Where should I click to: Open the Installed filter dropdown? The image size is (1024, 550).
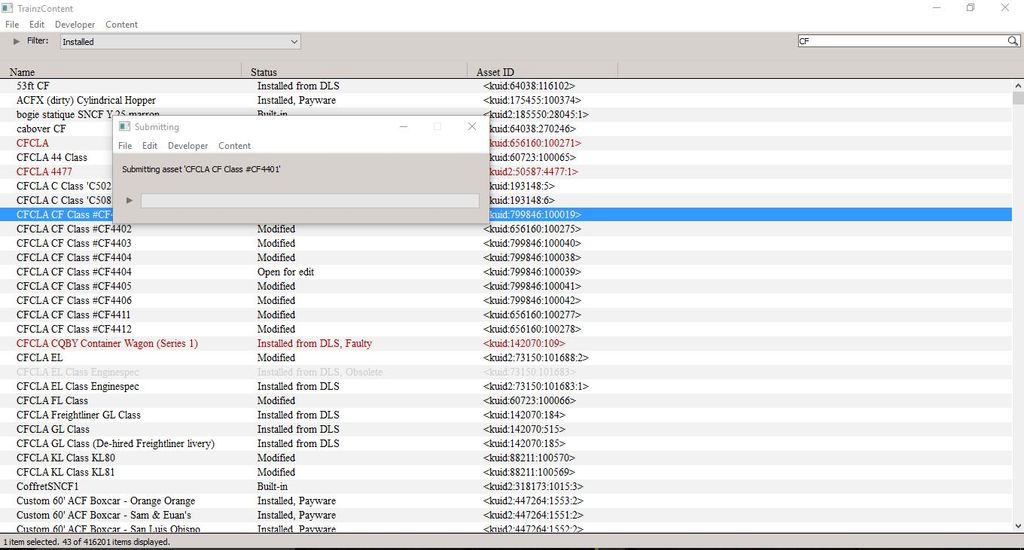(x=180, y=41)
